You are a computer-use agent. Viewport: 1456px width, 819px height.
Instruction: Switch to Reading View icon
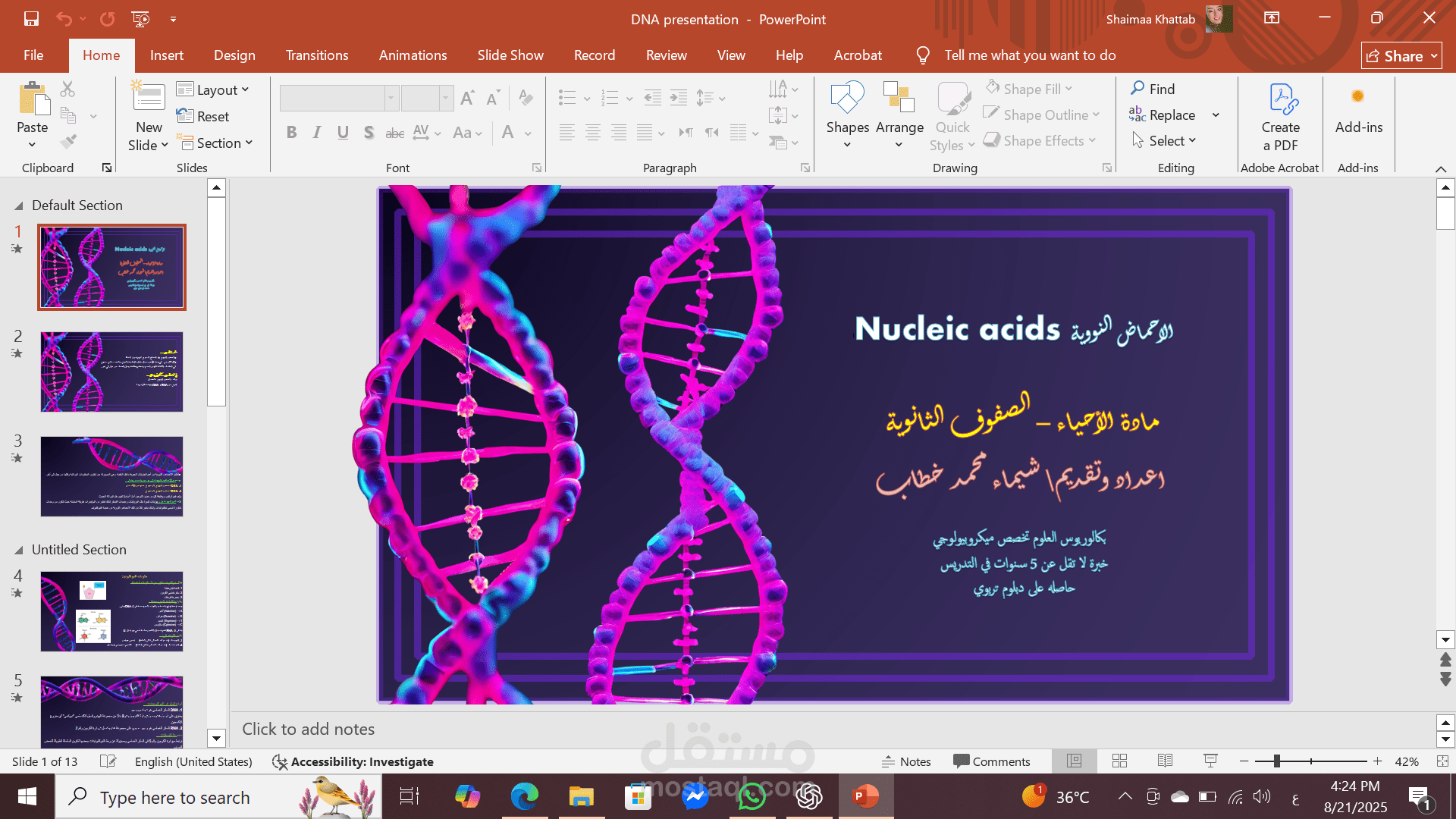click(x=1166, y=761)
